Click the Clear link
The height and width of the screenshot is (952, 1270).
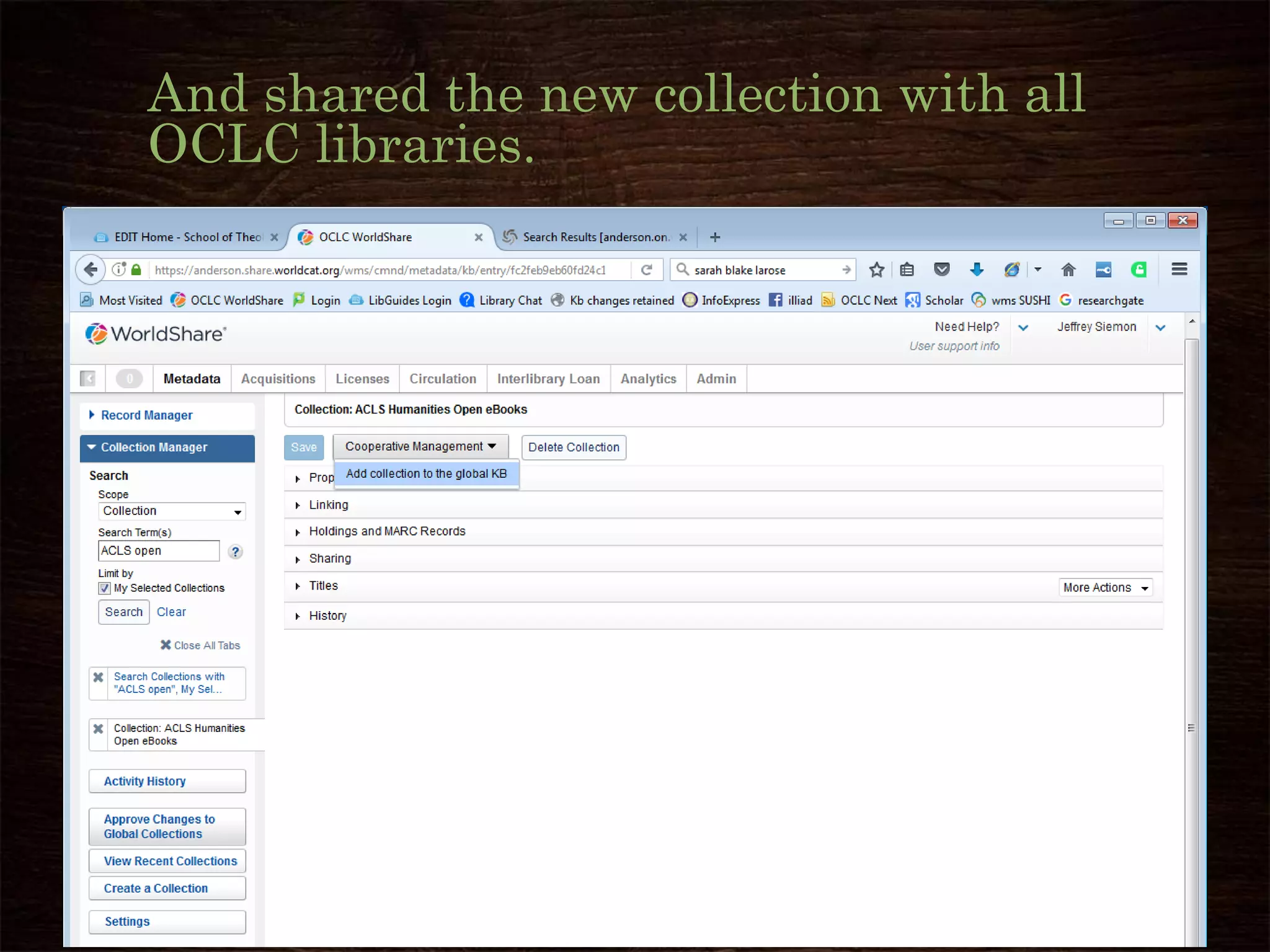[171, 612]
